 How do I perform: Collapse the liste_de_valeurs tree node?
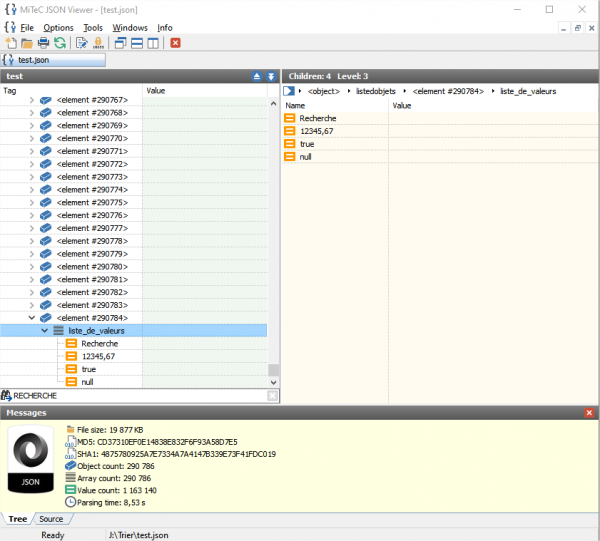(x=45, y=331)
